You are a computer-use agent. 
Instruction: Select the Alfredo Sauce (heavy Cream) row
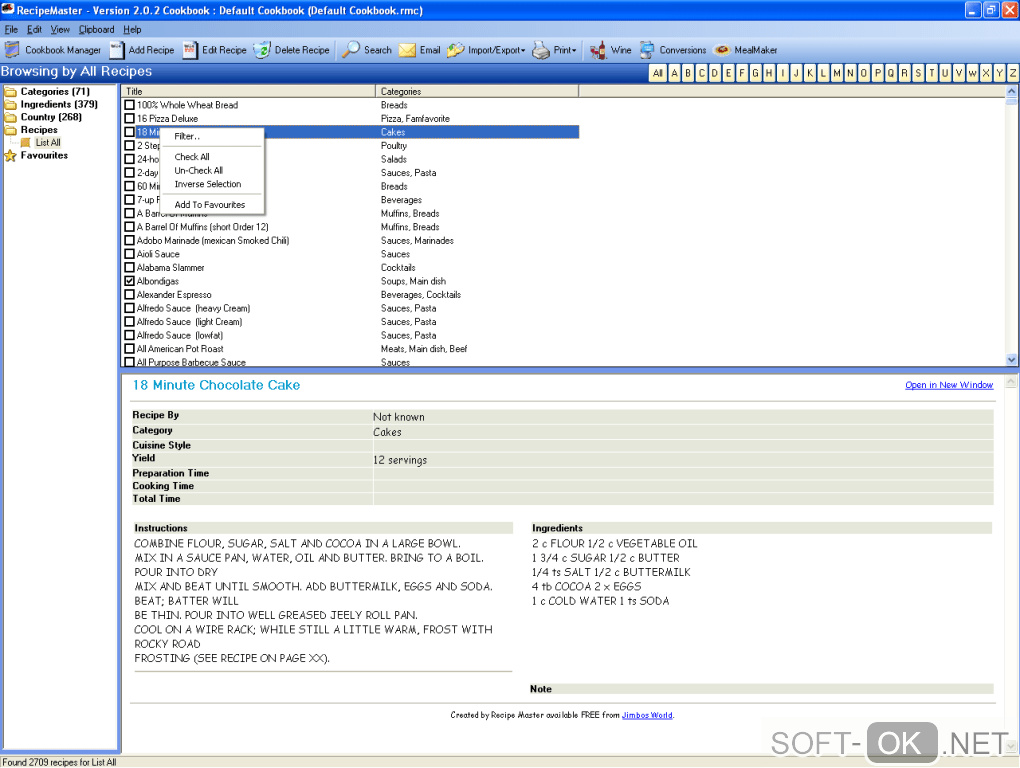(351, 308)
